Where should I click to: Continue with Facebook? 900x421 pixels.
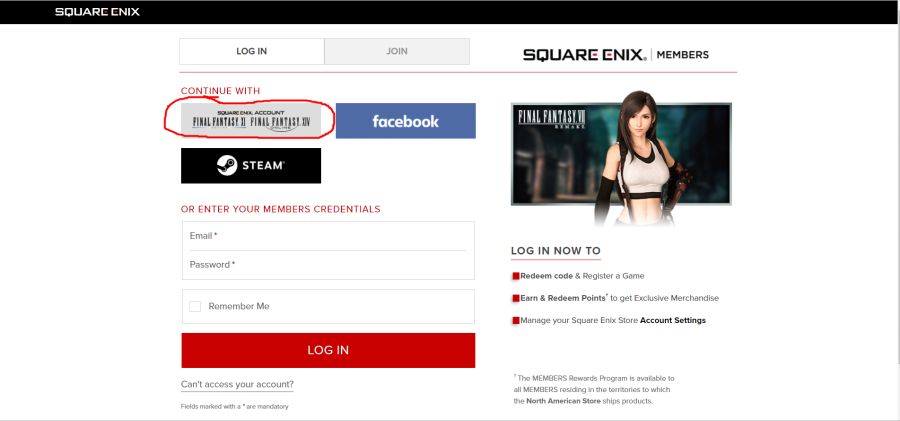[x=406, y=121]
